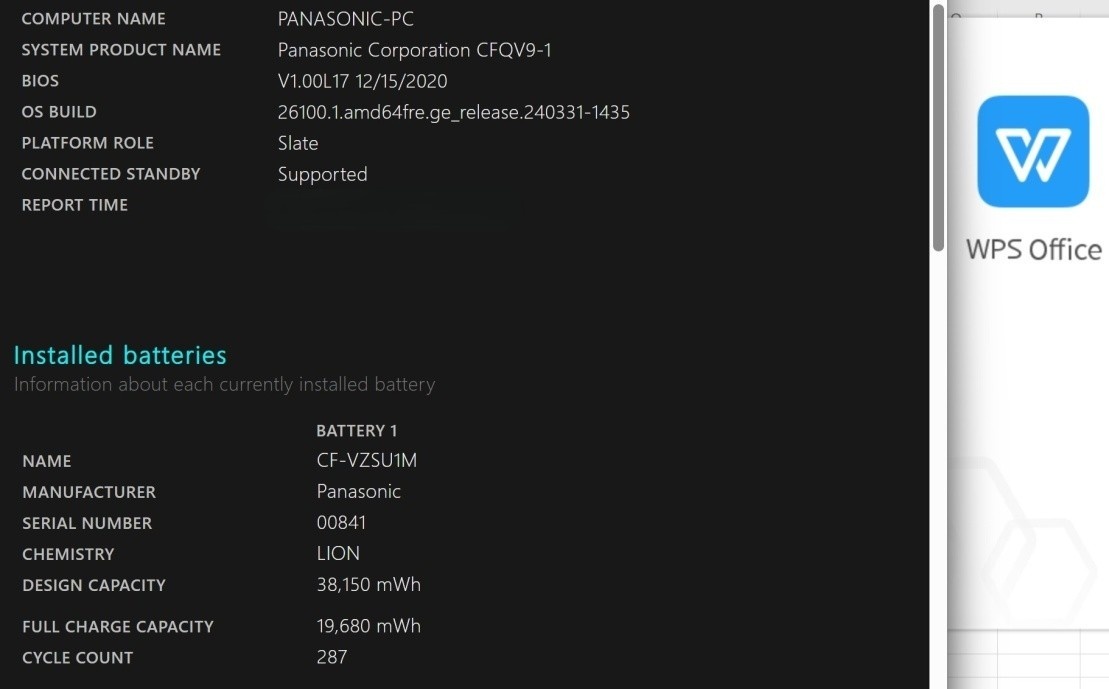
Task: Click the Slate platform role value
Action: (x=298, y=143)
